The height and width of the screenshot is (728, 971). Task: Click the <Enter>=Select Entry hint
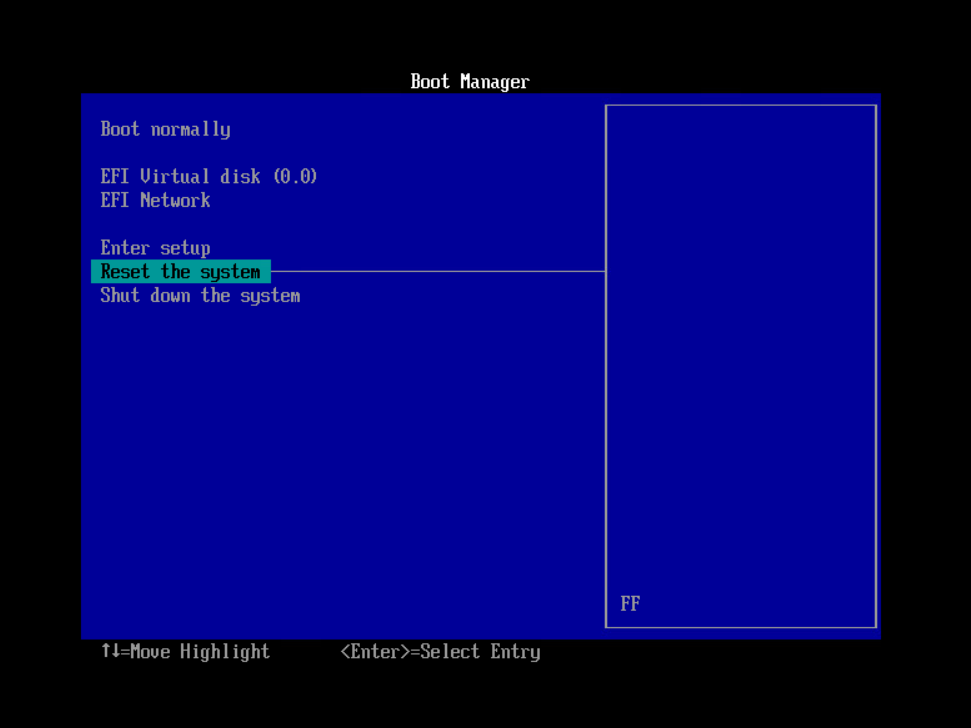coord(440,651)
